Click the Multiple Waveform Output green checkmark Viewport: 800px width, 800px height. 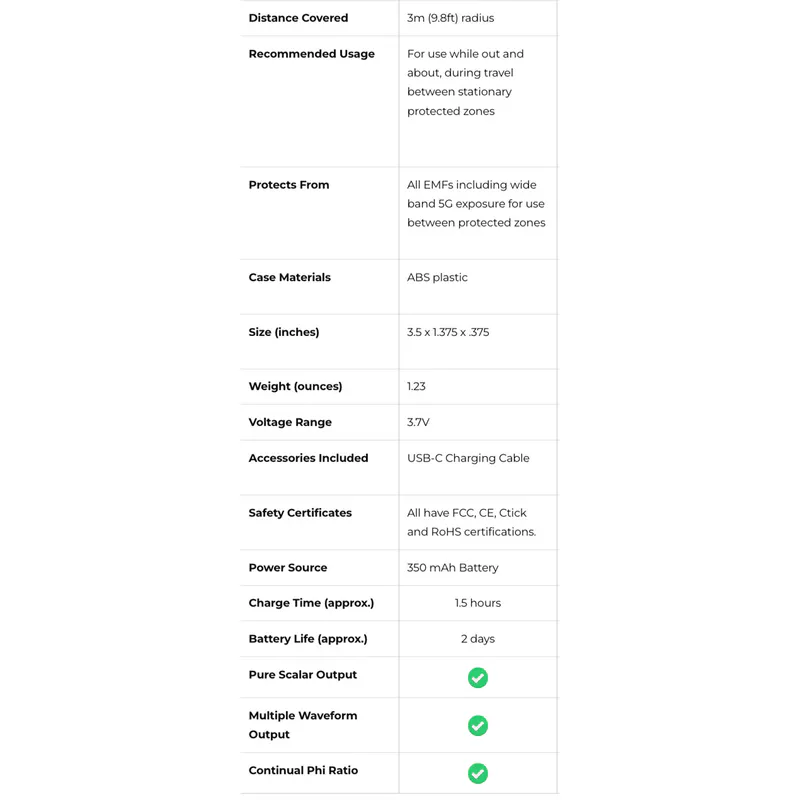pos(478,726)
